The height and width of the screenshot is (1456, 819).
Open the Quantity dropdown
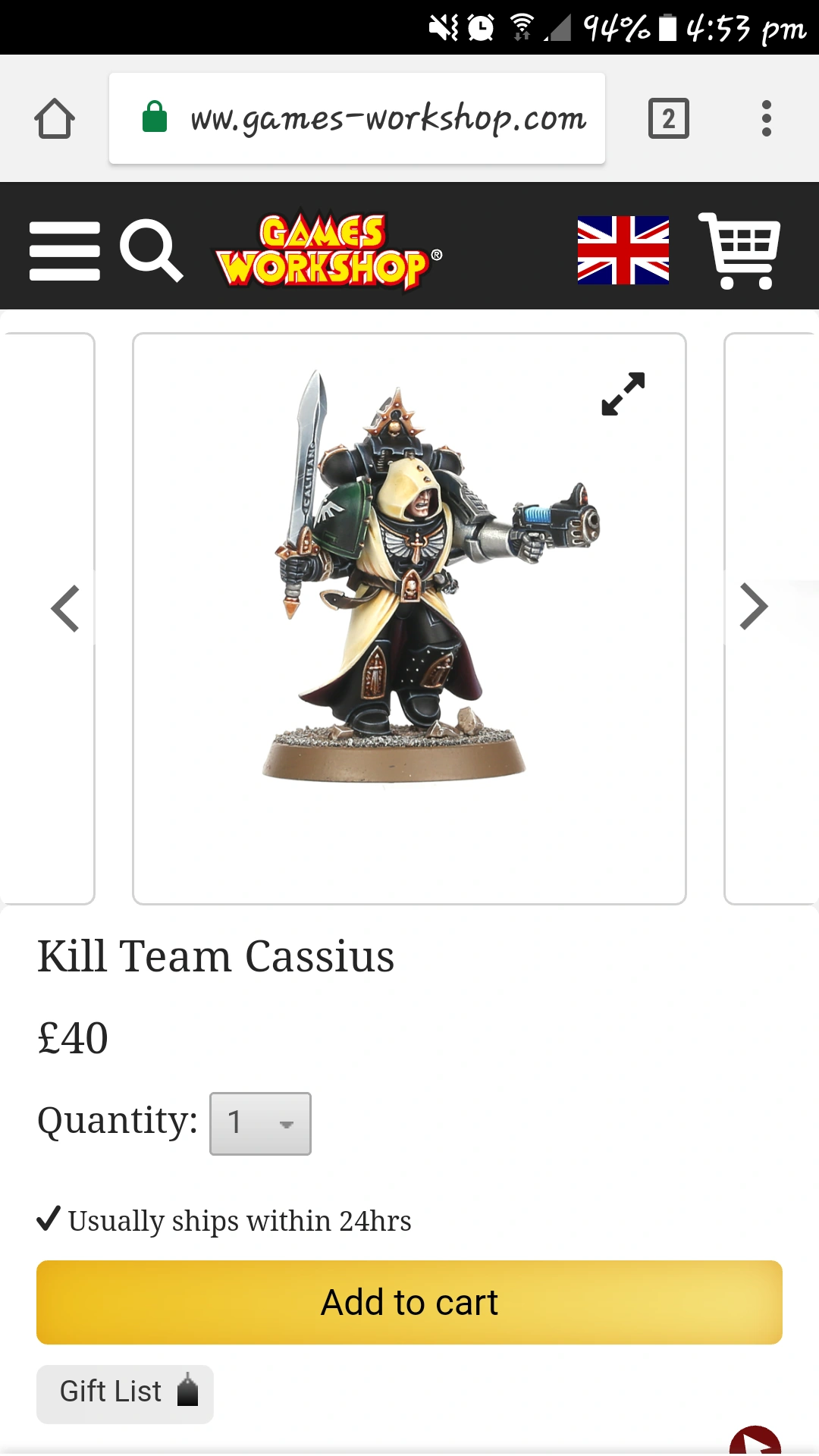260,1123
